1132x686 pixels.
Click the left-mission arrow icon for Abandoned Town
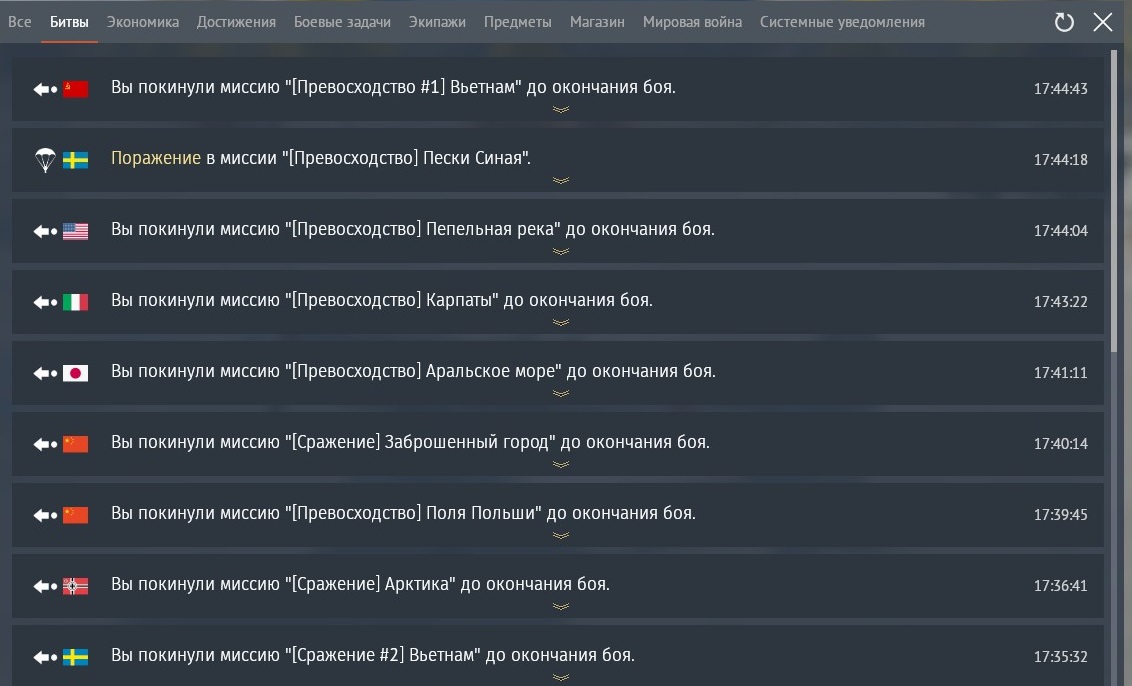(x=45, y=444)
